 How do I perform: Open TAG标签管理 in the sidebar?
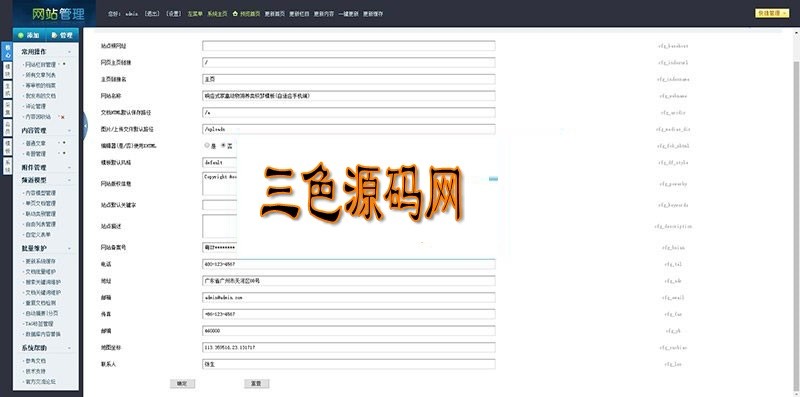(39, 324)
